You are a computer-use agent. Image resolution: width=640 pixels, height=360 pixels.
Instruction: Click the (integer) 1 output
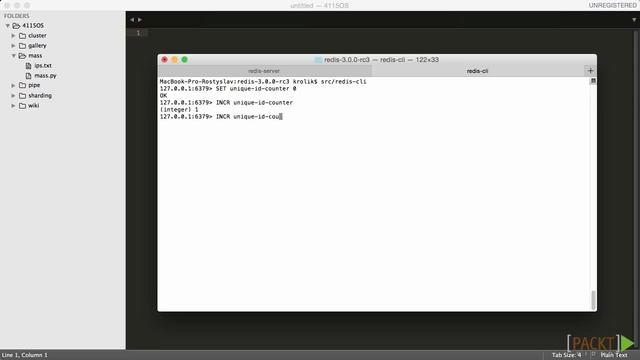(x=179, y=110)
